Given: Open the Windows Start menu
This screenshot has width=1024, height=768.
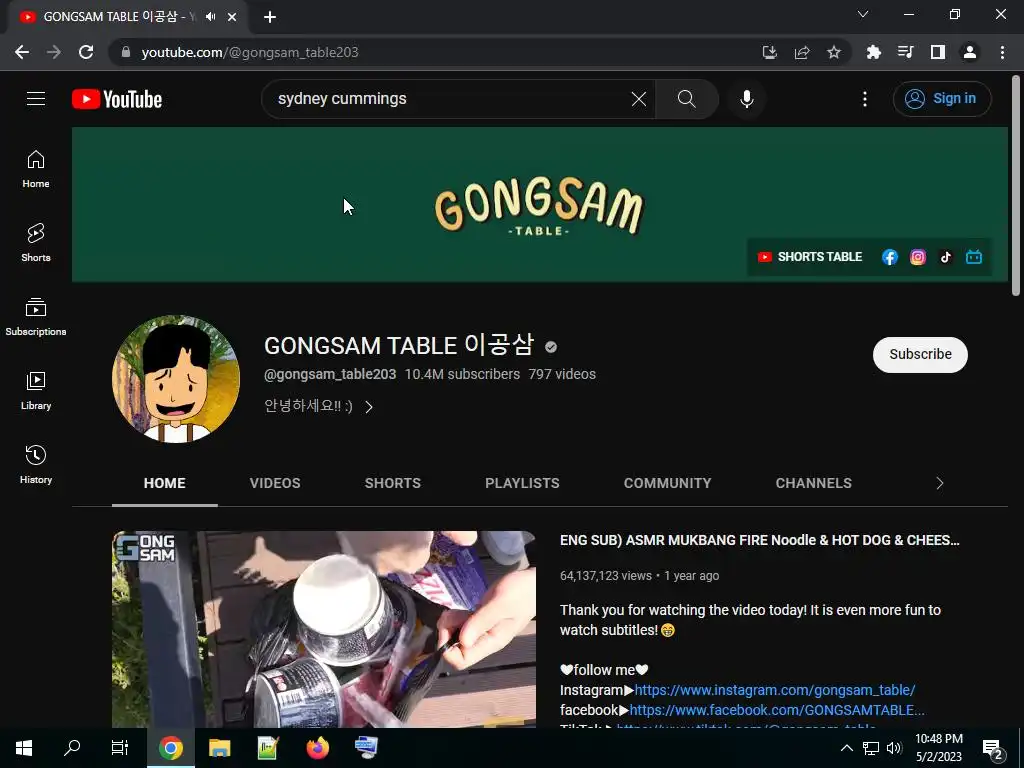Looking at the screenshot, I should click(24, 748).
